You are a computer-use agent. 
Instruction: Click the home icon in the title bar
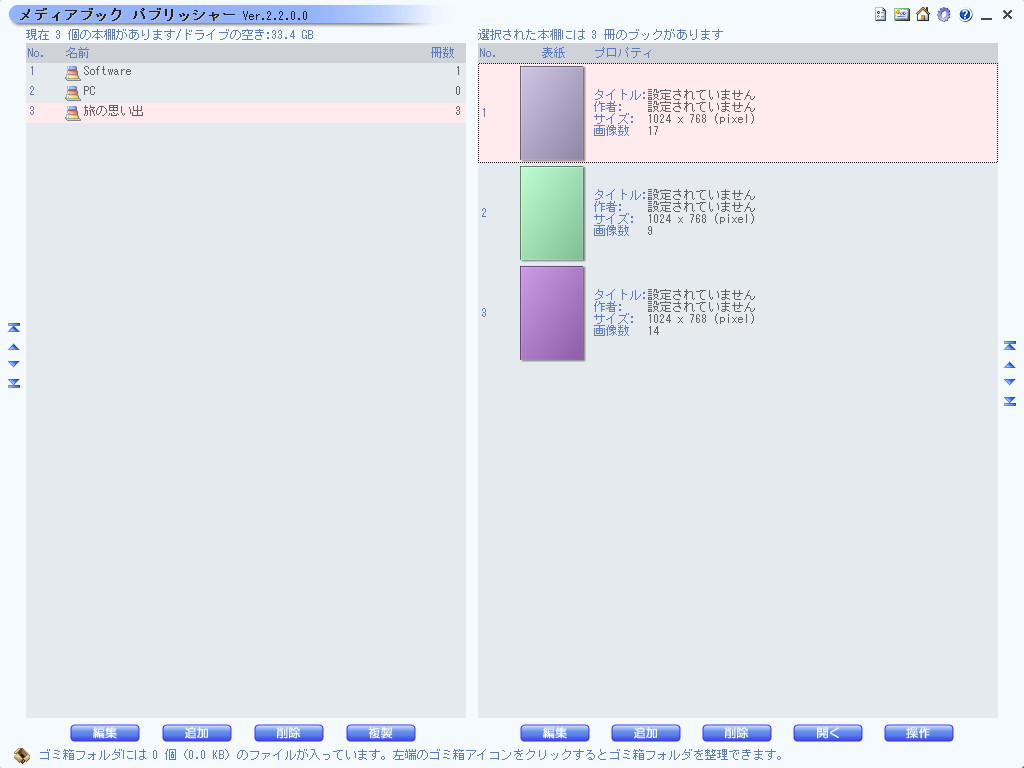tap(922, 14)
